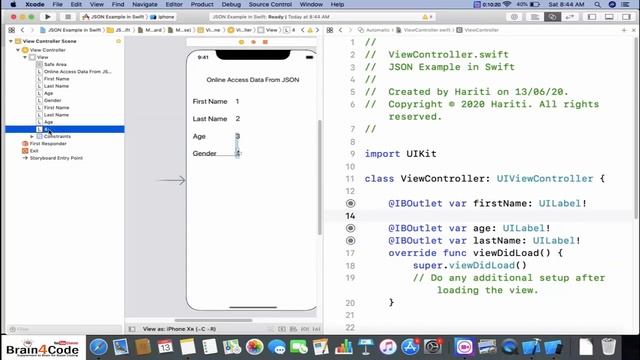Collapse View Controller Scene in the outline
The height and width of the screenshot is (360, 640).
point(11,41)
